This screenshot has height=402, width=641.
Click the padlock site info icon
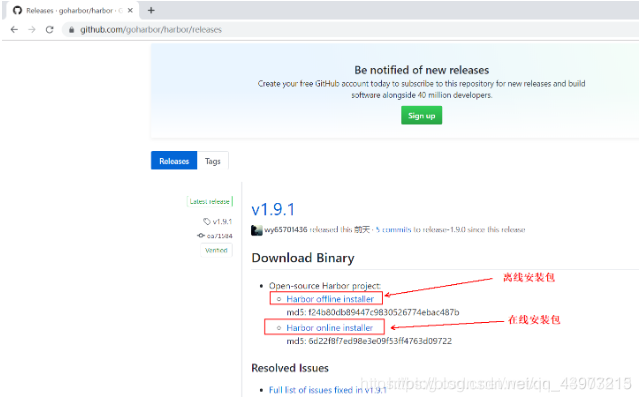72,30
